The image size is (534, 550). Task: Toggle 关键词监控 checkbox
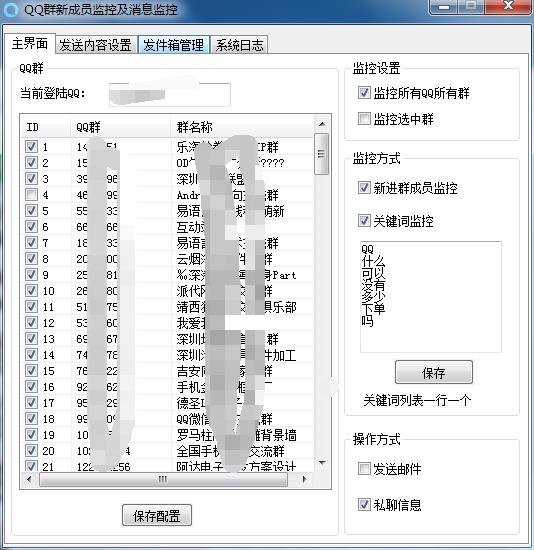point(364,221)
